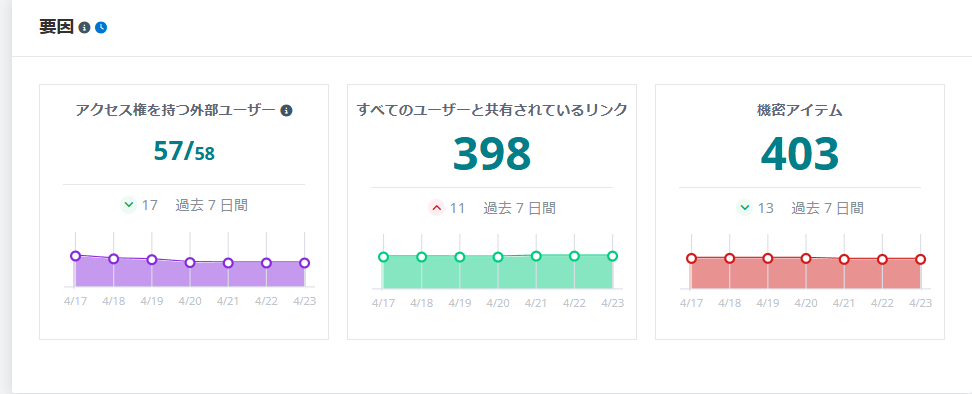Click the すべてのユーザーと共有されているリンク card title

(492, 111)
